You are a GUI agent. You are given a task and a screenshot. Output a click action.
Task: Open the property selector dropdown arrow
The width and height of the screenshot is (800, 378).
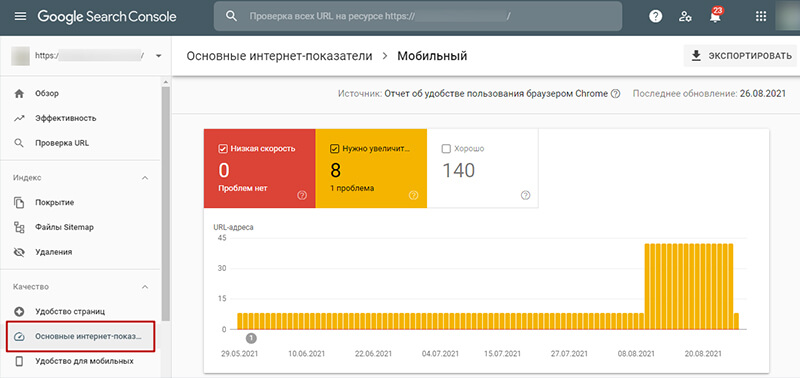pos(158,56)
